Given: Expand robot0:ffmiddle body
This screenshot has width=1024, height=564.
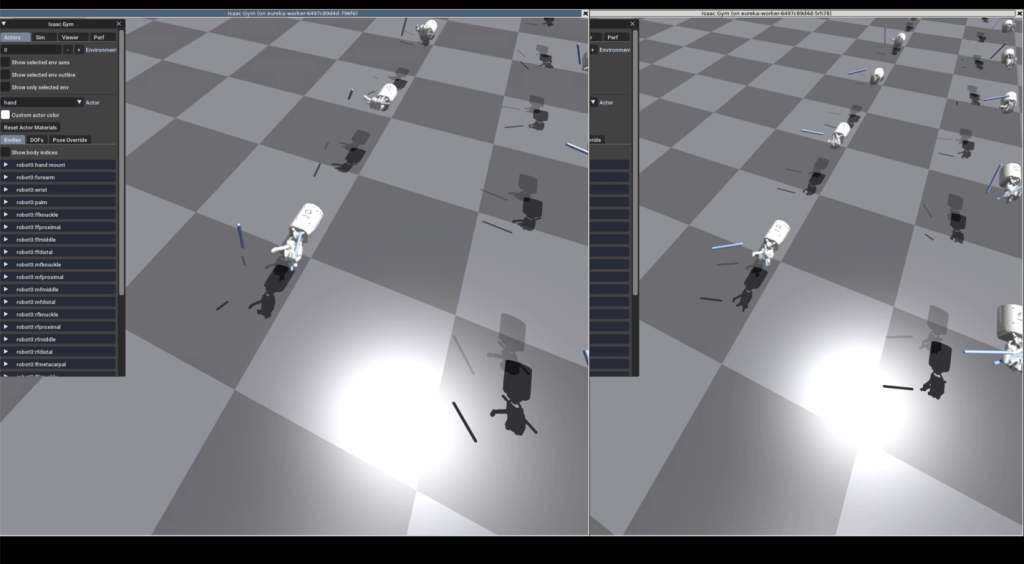Looking at the screenshot, I should pyautogui.click(x=6, y=240).
